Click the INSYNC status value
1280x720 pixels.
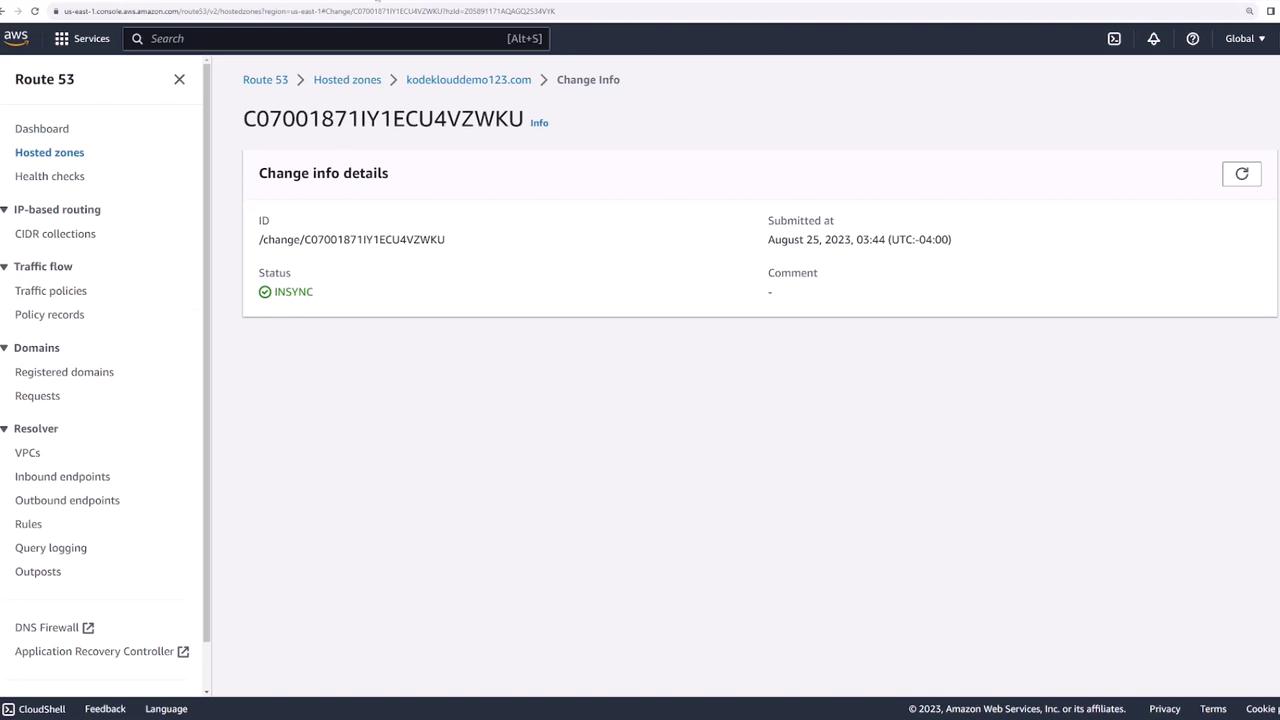point(286,292)
